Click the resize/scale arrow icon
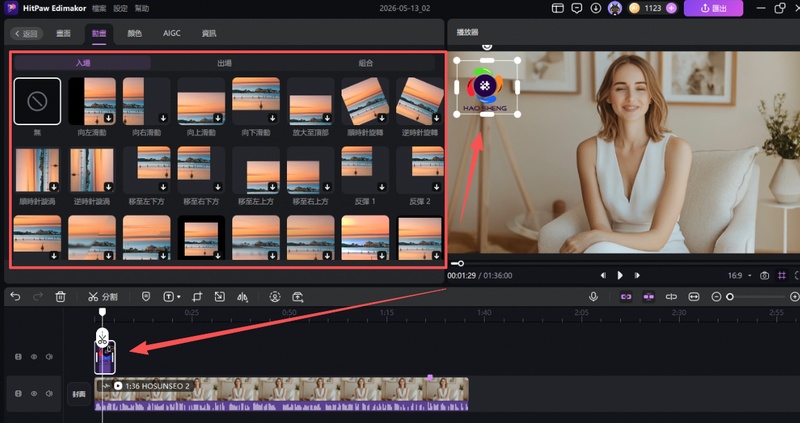 (219, 296)
